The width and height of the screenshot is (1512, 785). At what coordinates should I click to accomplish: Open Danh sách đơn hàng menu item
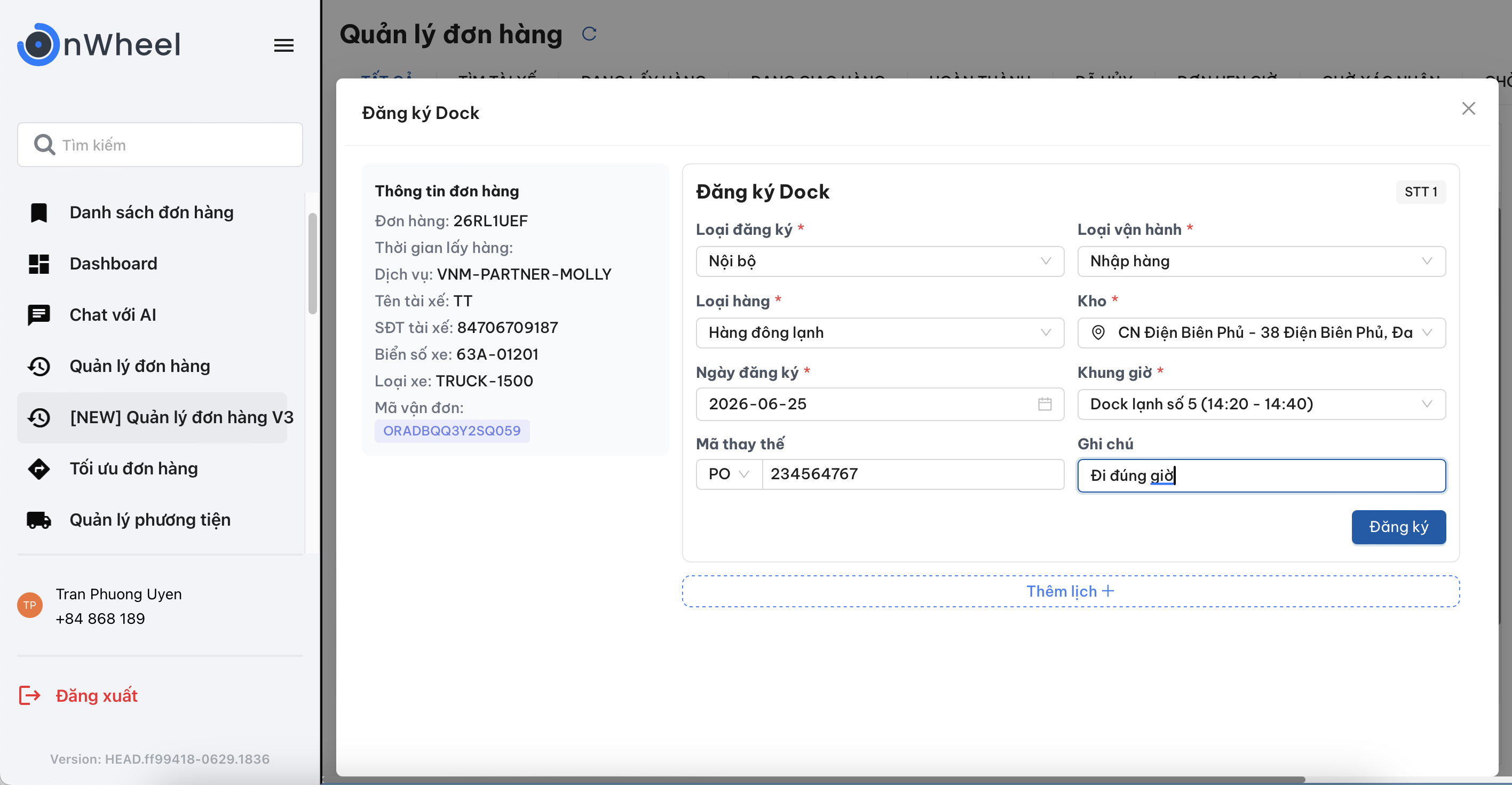(x=152, y=212)
